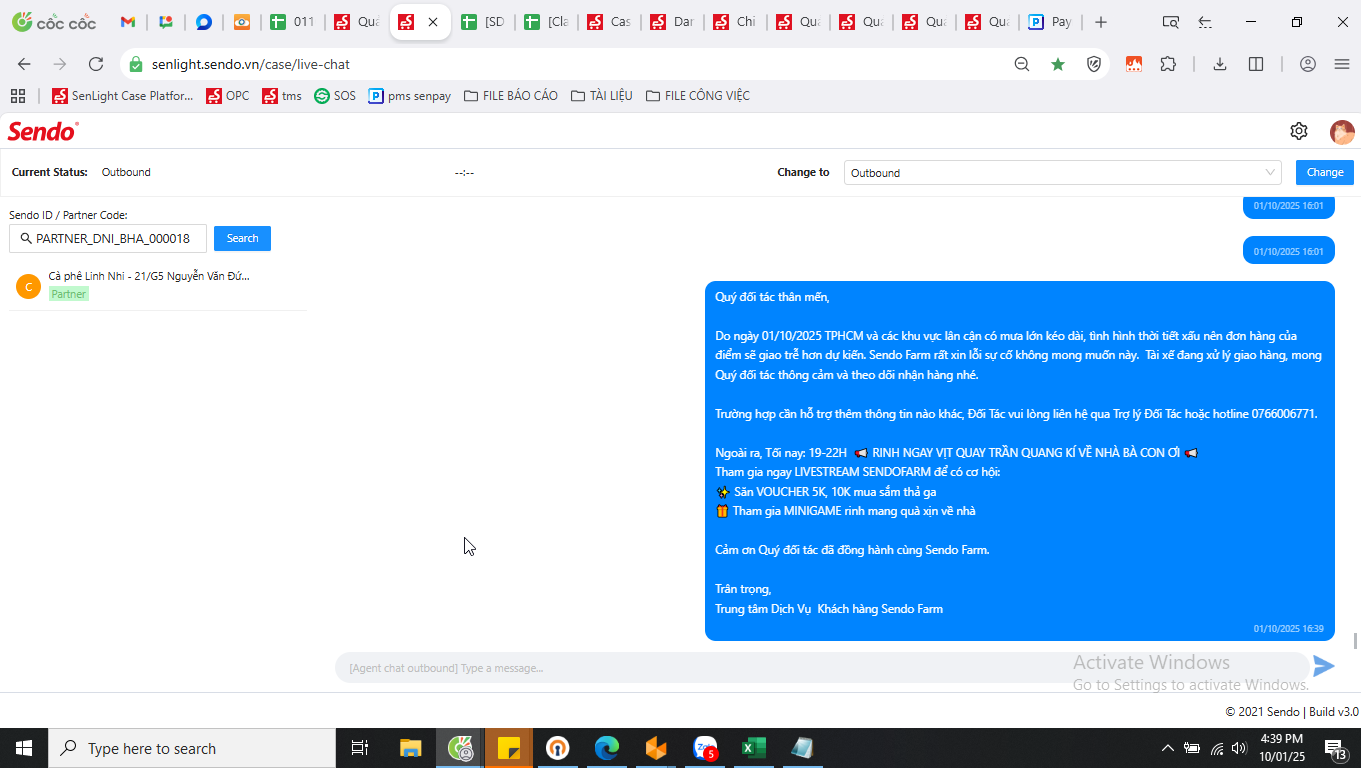Click the Sendo logo
1361x768 pixels.
tap(43, 131)
